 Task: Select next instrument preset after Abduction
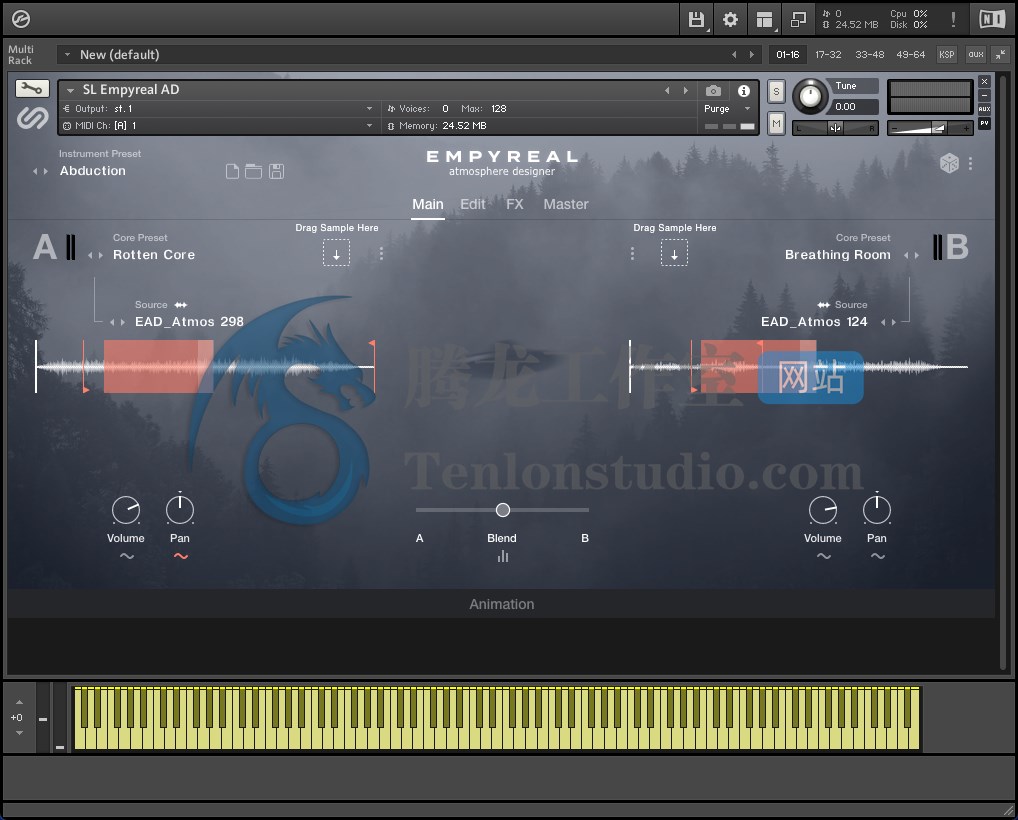pos(45,171)
